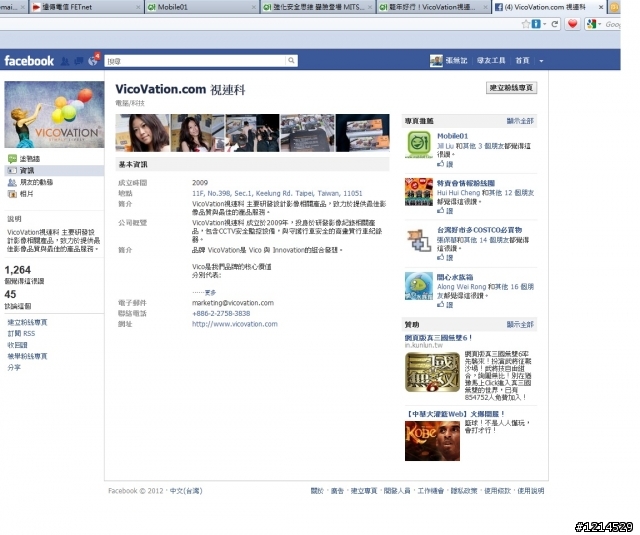The height and width of the screenshot is (535, 640).
Task: Switch to Mobile01 browser tab
Action: [x=202, y=7]
